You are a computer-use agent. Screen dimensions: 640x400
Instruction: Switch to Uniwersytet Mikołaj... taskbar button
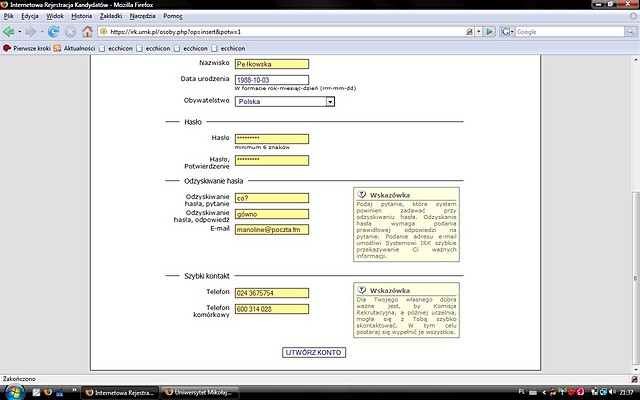click(200, 393)
